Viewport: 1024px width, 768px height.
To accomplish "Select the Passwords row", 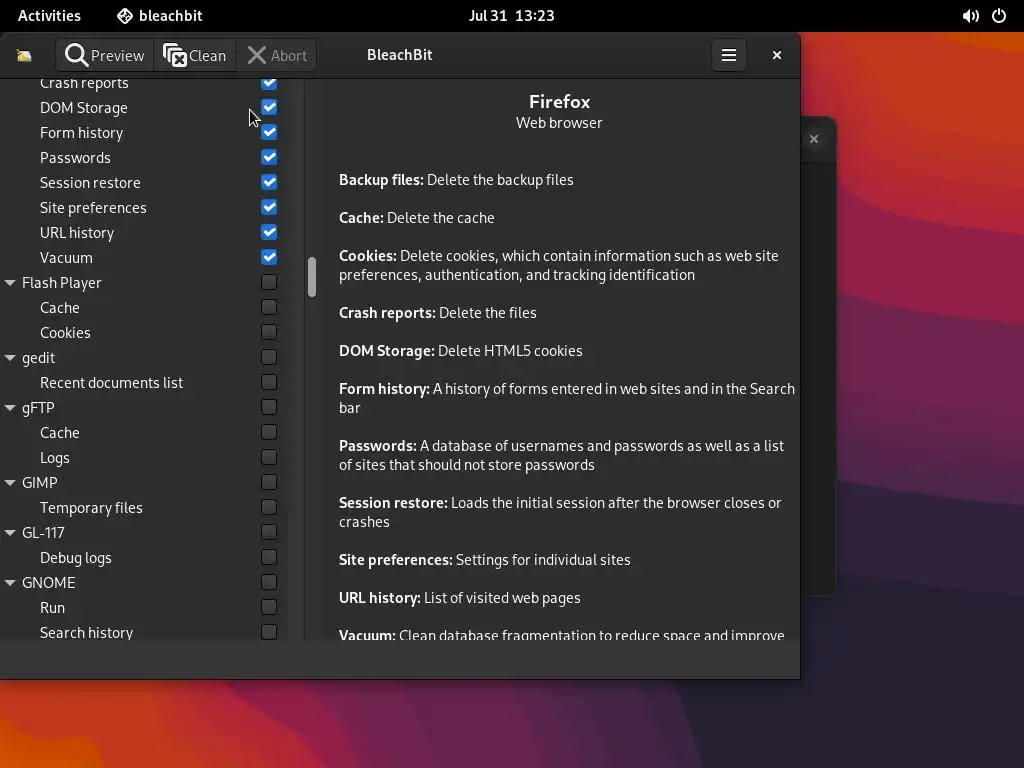I will (144, 157).
